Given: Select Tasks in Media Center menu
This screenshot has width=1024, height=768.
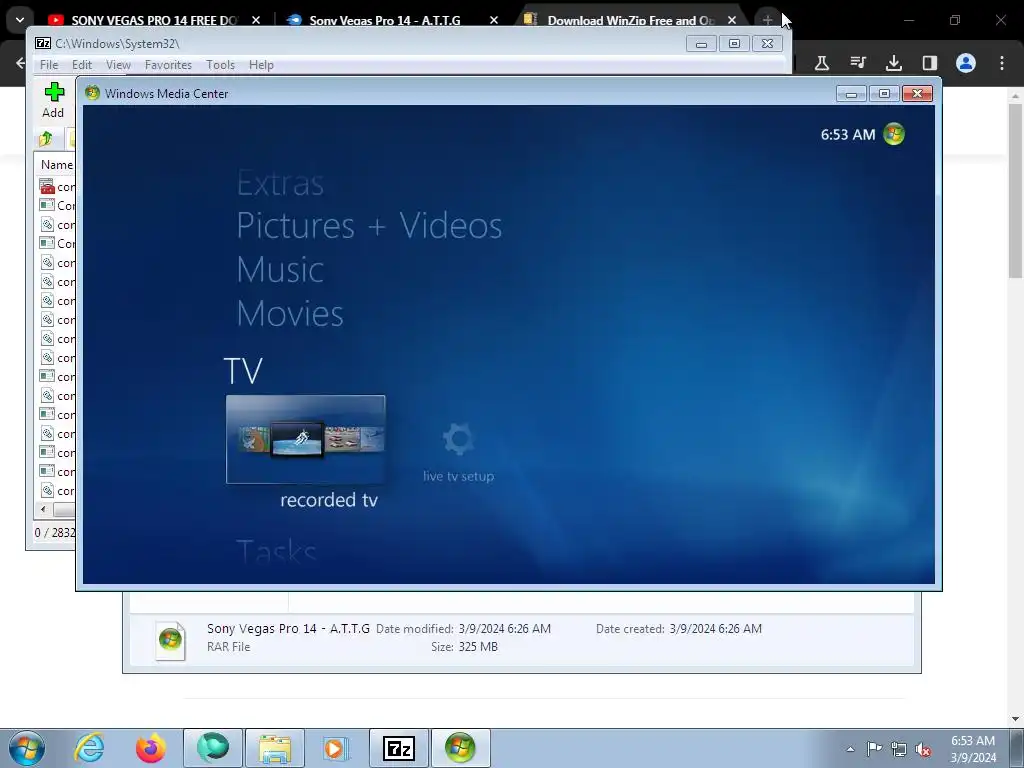Looking at the screenshot, I should click(x=276, y=551).
